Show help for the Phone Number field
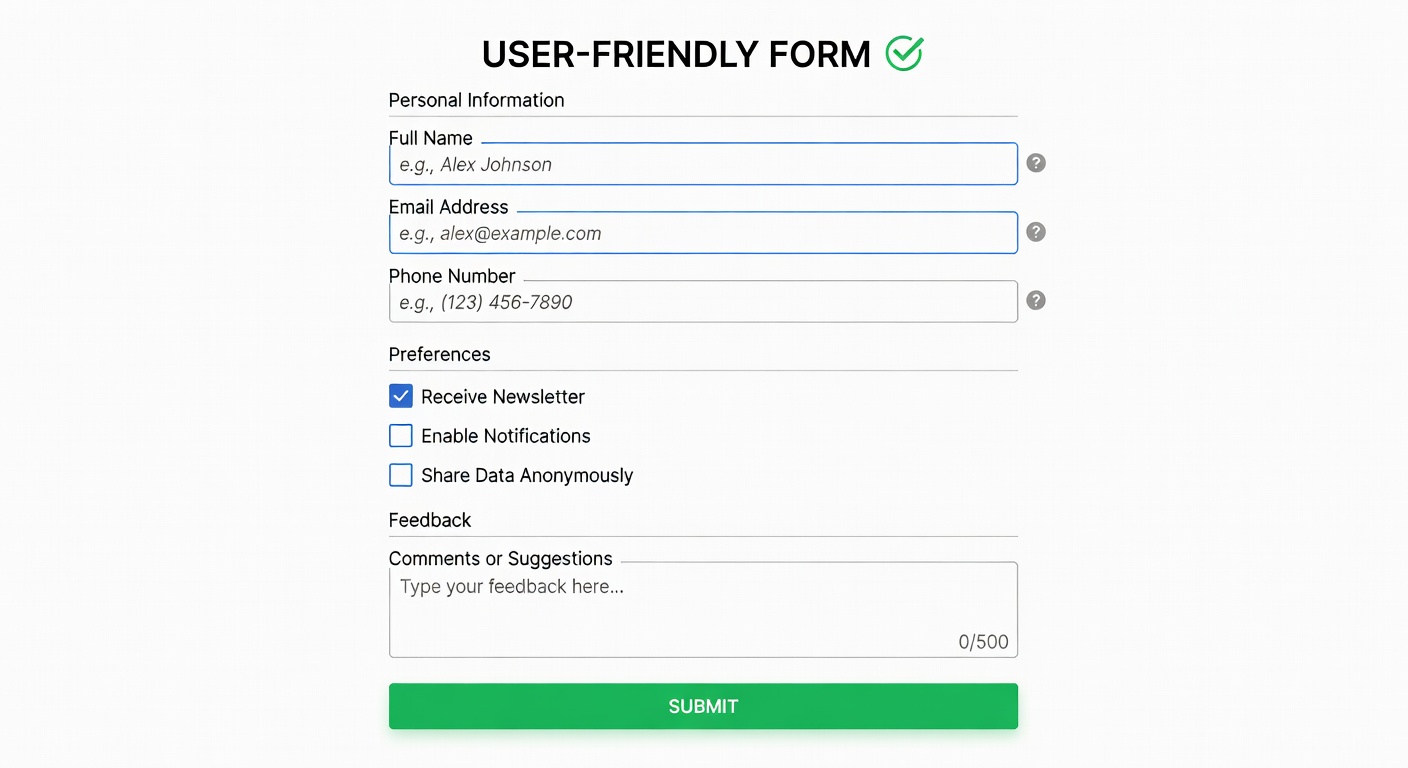This screenshot has width=1408, height=768. 1036,300
